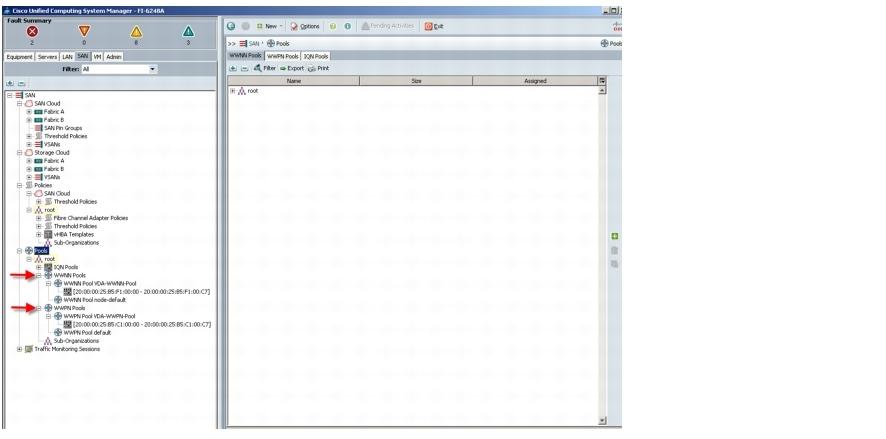The height and width of the screenshot is (439, 886).
Task: Go back using the toolbar back arrow
Action: (x=231, y=26)
